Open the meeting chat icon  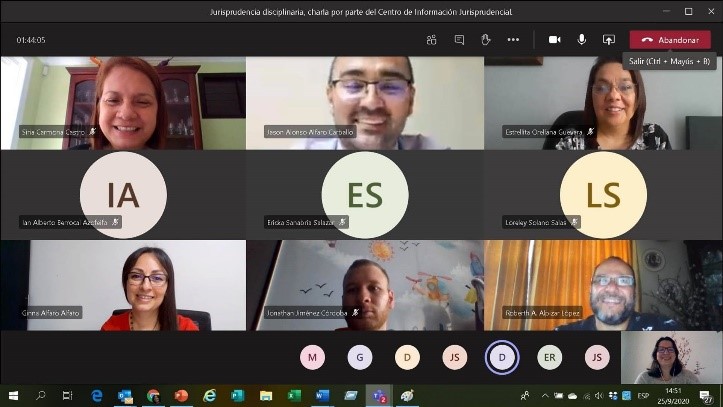point(459,40)
